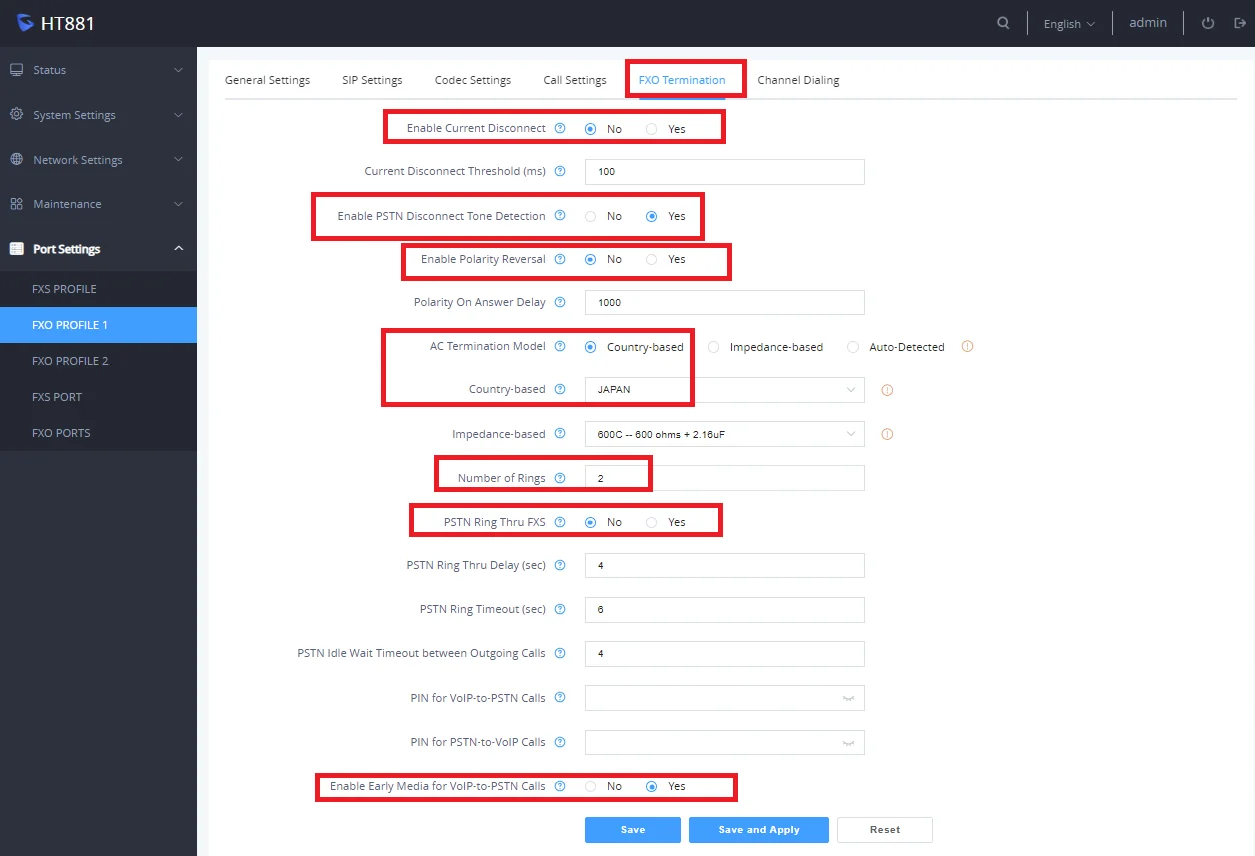Open help icon for Enable Polarity Reversal
This screenshot has width=1255, height=856.
pos(560,259)
